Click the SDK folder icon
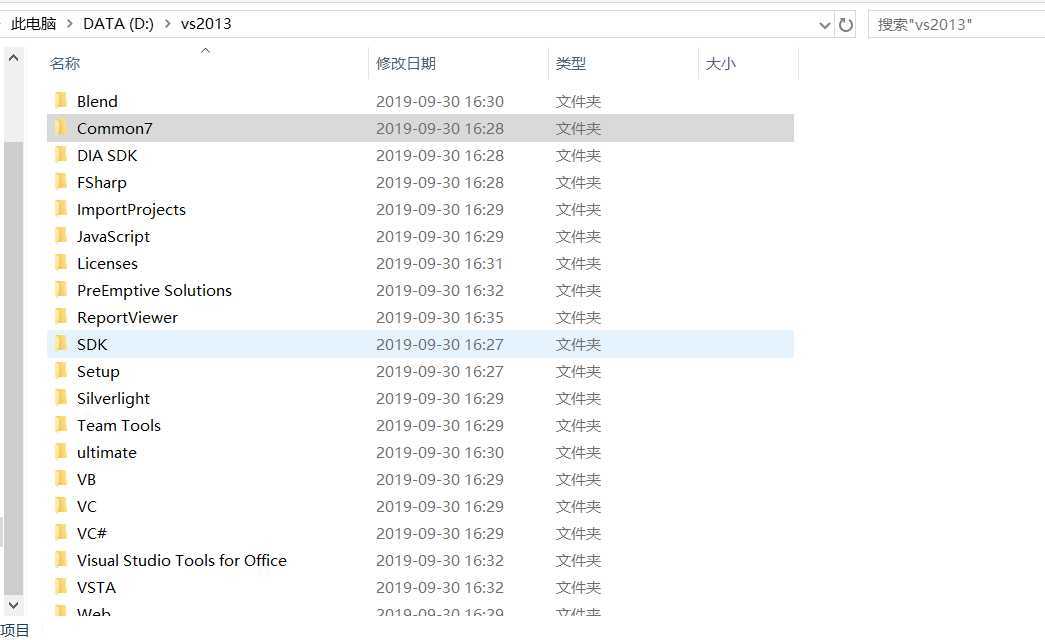The height and width of the screenshot is (640, 1045). [61, 343]
